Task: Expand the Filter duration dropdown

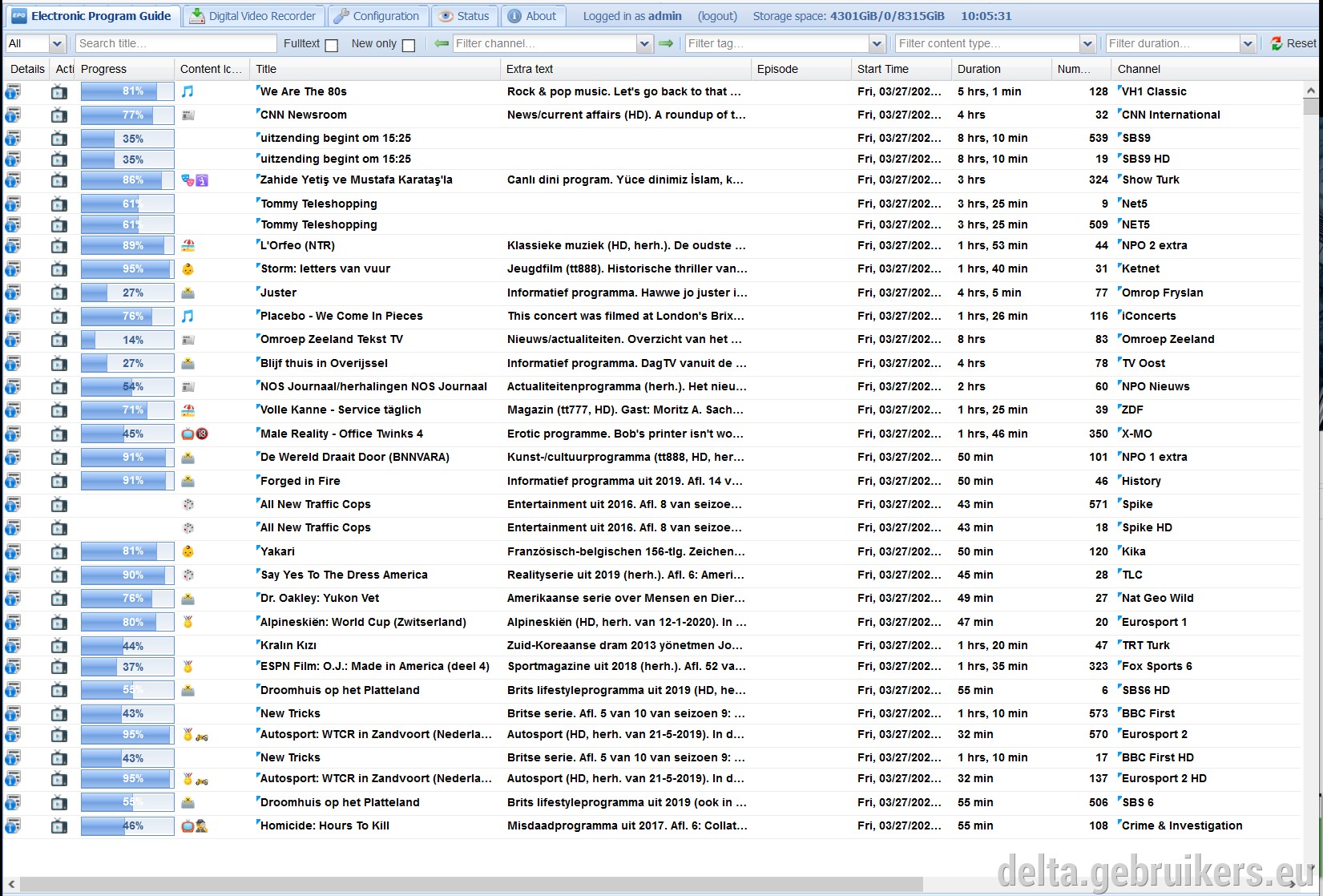Action: click(x=1248, y=44)
